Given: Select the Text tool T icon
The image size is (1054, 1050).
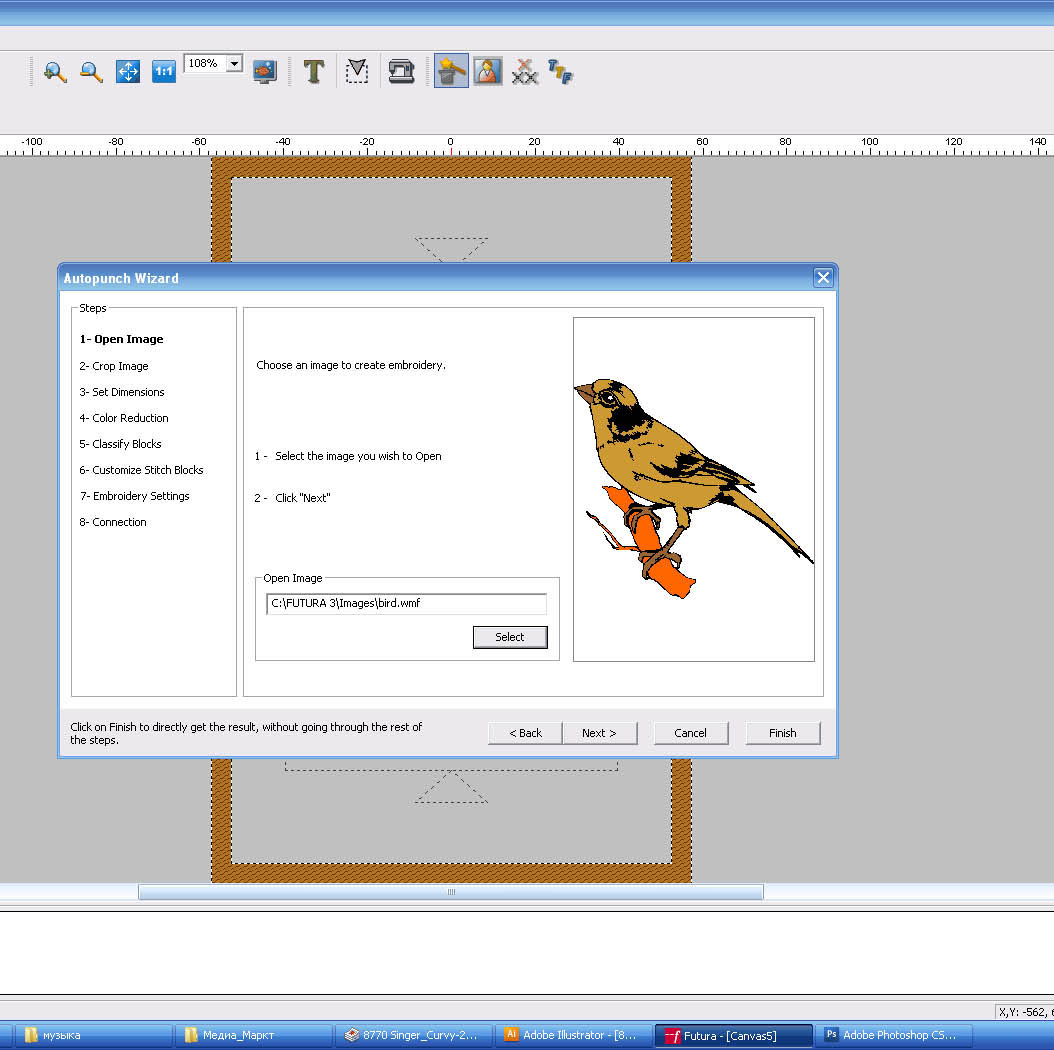Looking at the screenshot, I should [x=314, y=72].
